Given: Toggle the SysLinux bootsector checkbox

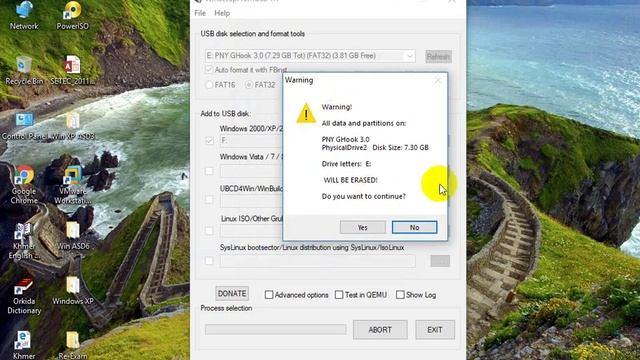Looking at the screenshot, I should 209,260.
